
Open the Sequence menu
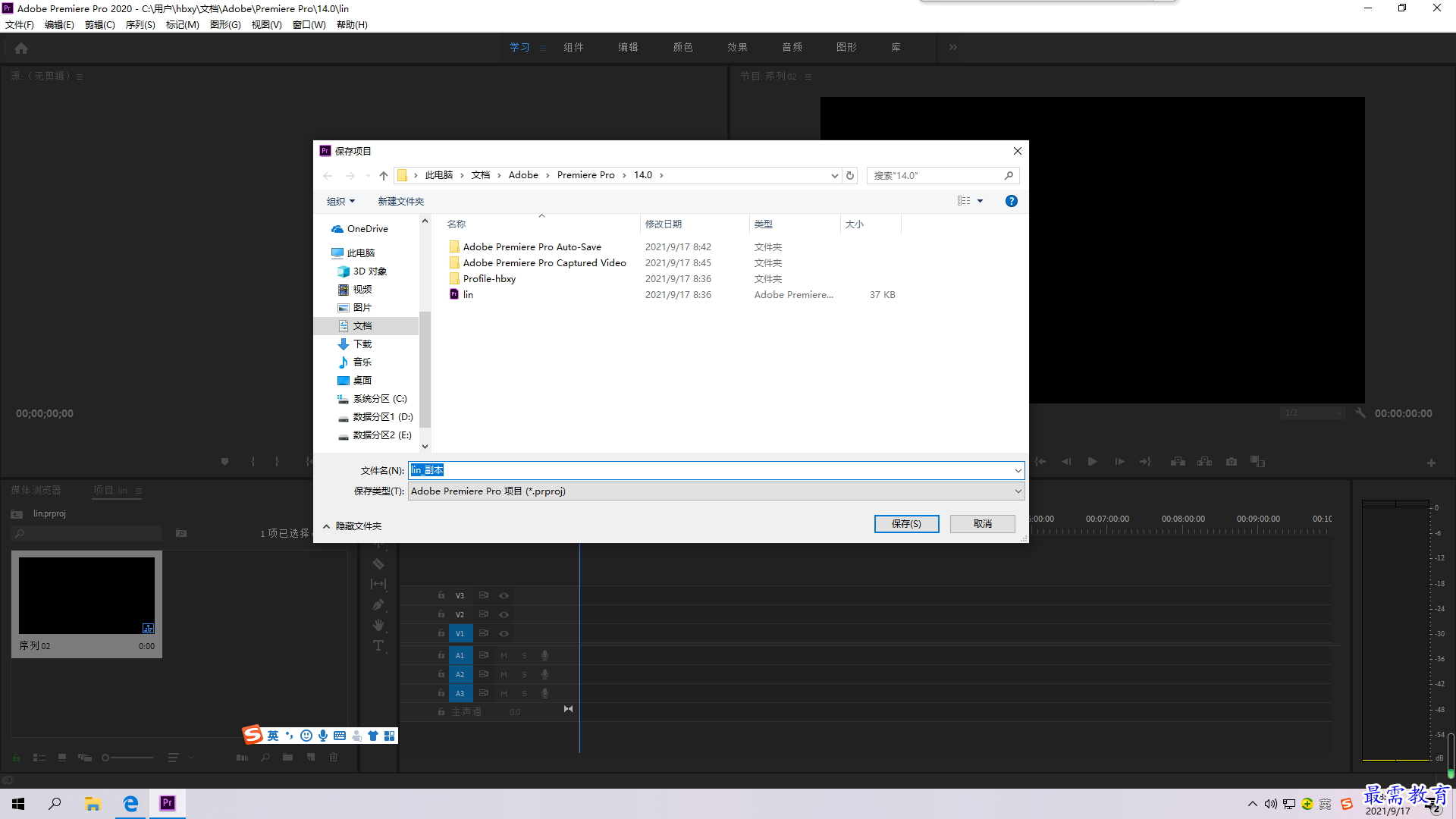140,25
